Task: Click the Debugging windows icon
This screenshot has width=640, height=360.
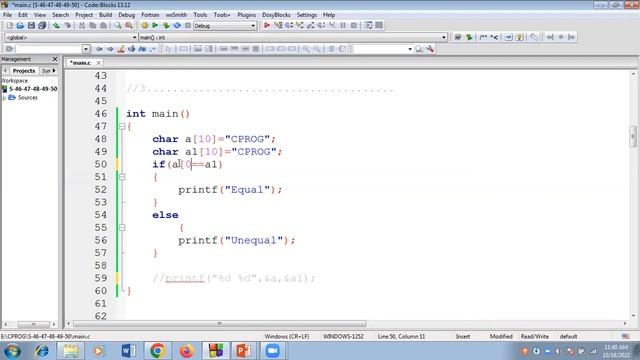Action: tap(368, 25)
